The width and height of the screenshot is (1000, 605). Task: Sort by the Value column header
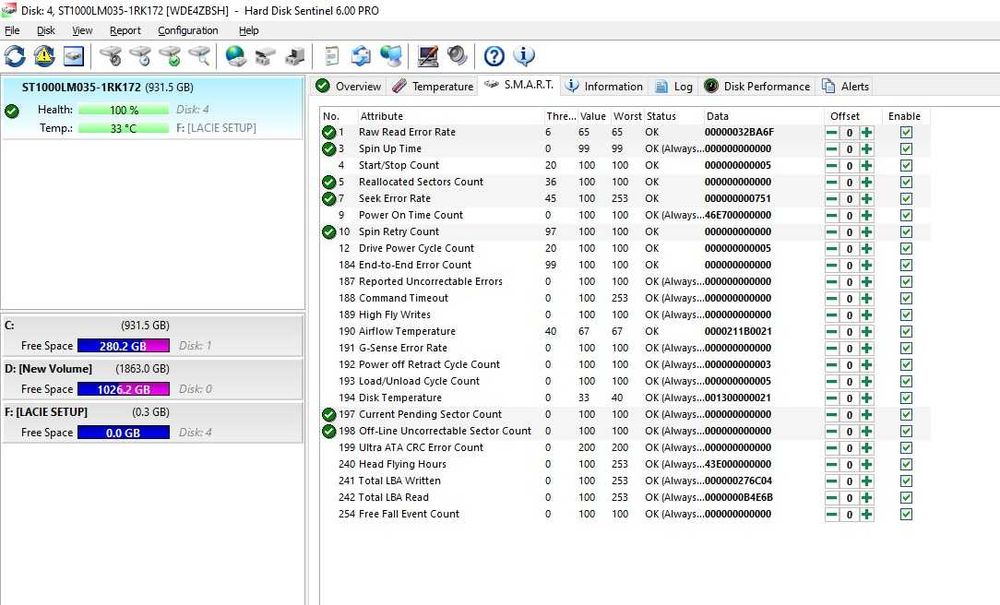click(593, 116)
